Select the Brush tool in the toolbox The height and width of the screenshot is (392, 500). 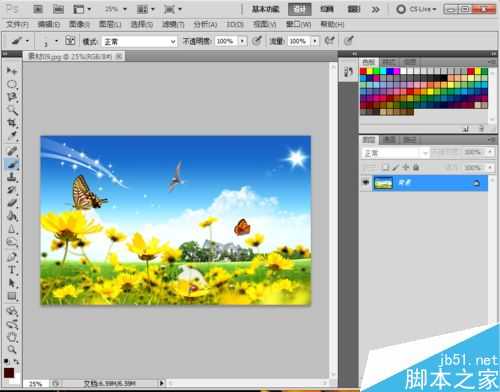pos(12,164)
